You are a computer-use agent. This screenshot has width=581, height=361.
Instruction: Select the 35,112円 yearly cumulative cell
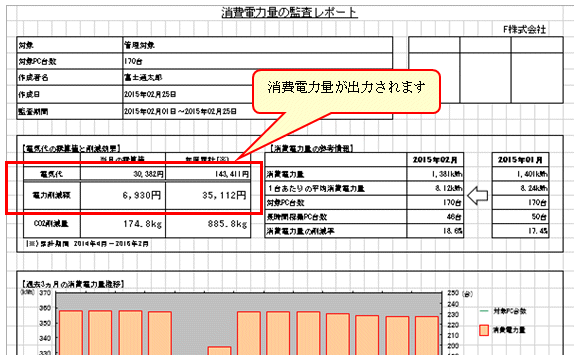pos(208,195)
